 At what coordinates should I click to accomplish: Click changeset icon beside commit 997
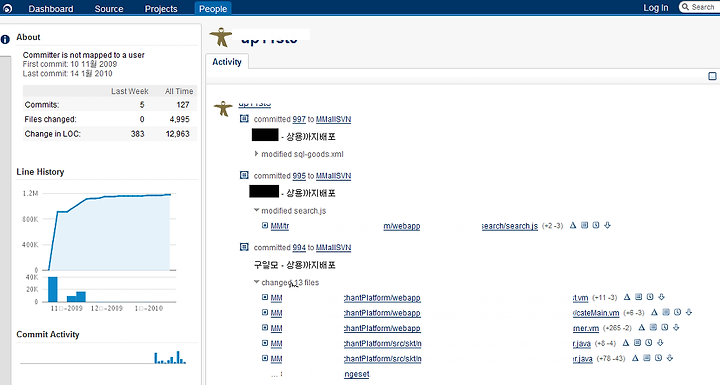[x=244, y=119]
